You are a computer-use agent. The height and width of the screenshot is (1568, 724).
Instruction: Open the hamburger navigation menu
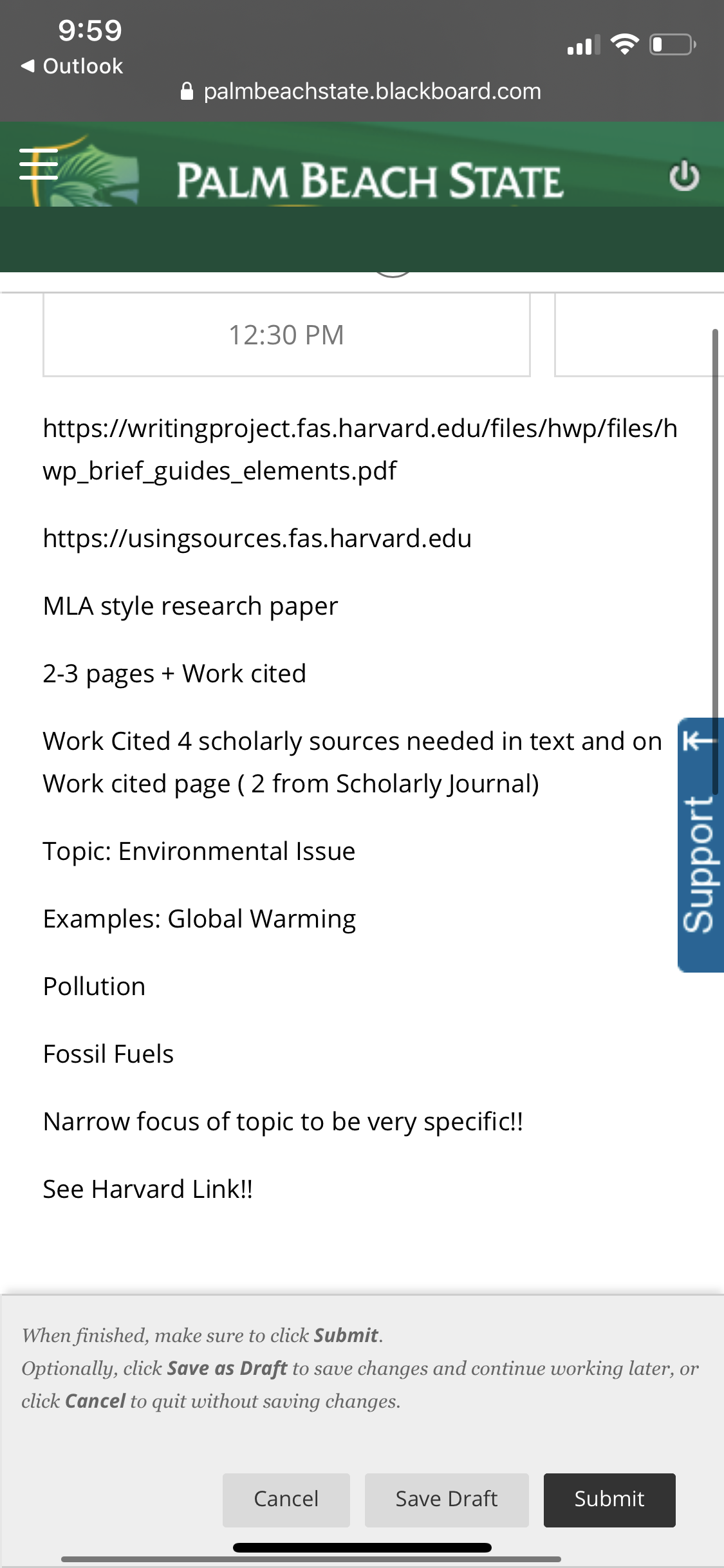pos(39,163)
